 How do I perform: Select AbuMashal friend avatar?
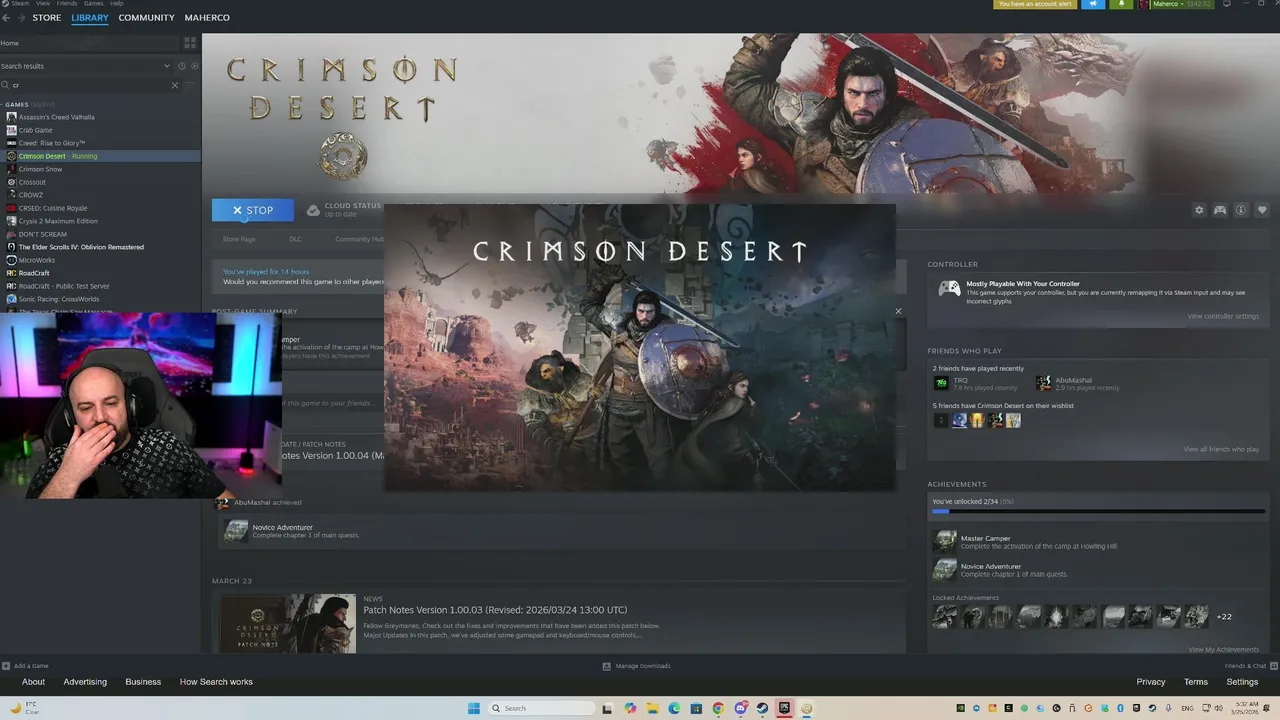tap(1043, 383)
